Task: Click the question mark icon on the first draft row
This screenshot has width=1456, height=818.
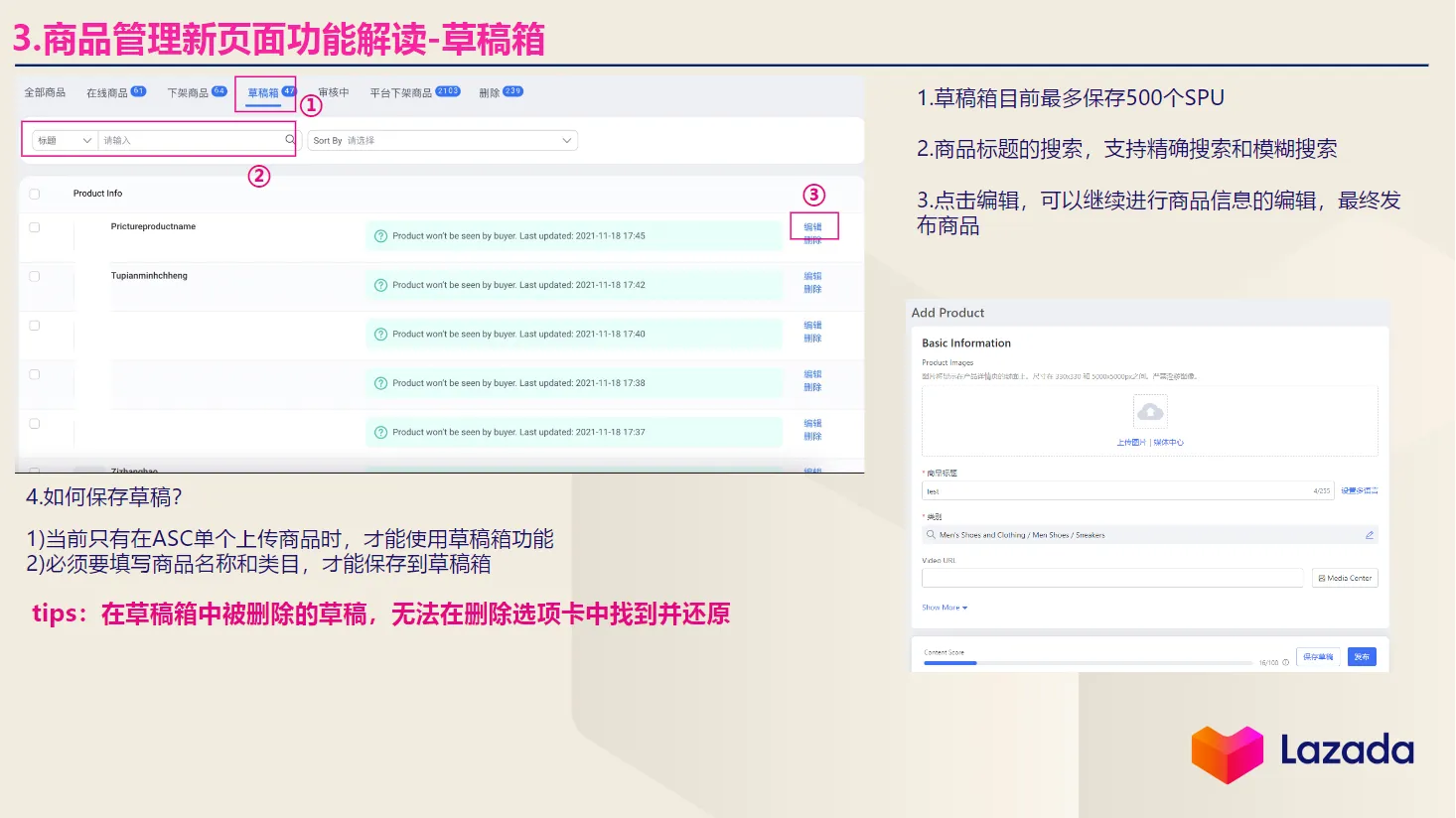Action: click(380, 235)
